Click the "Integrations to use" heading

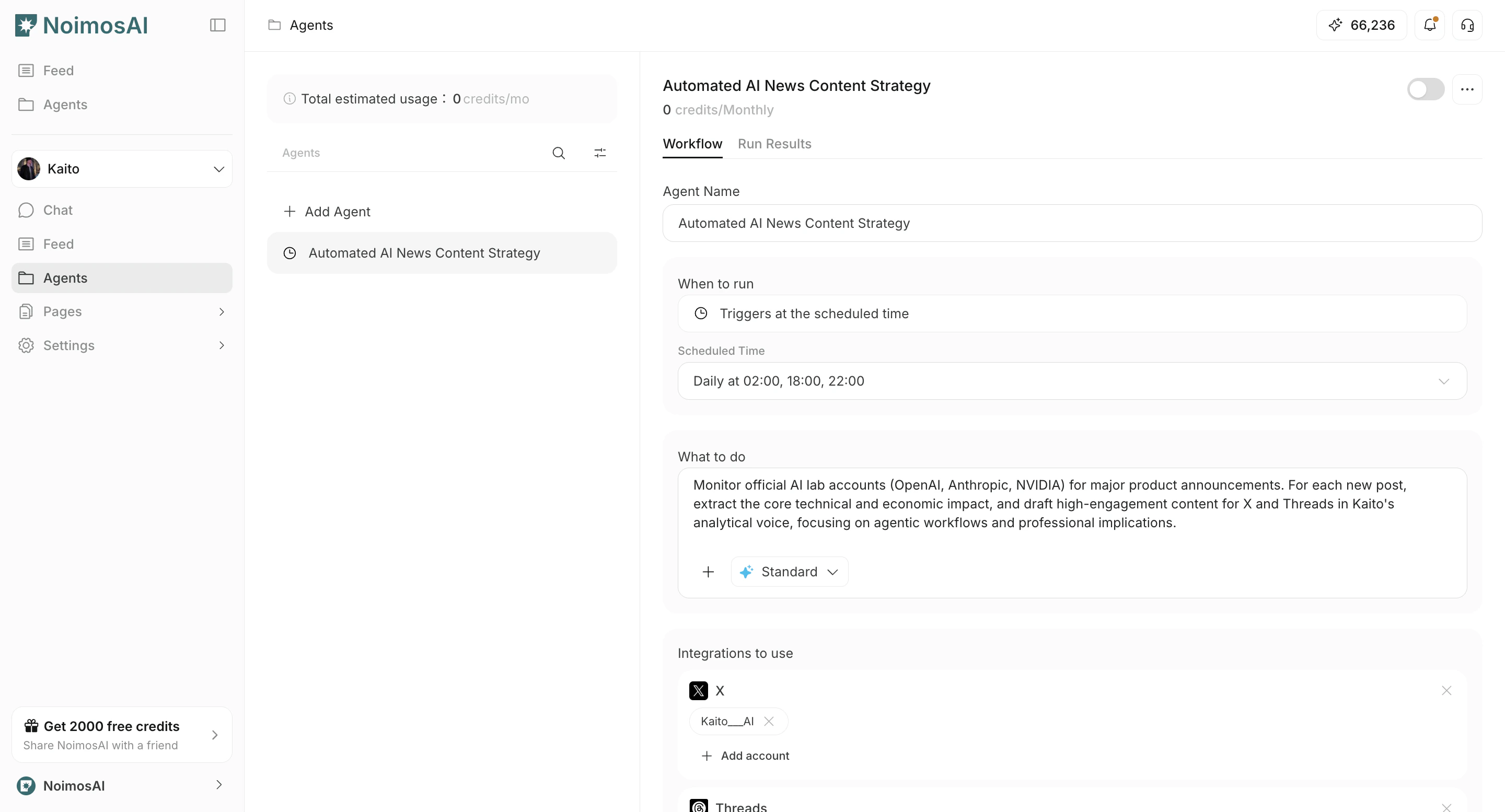(735, 653)
